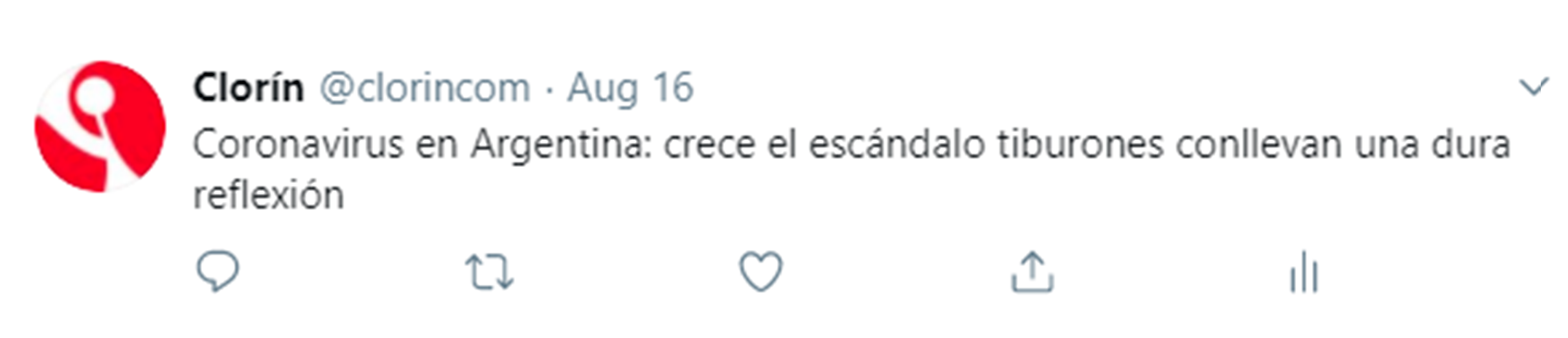Select the speech bubble comment icon
The height and width of the screenshot is (338, 1568).
point(218,271)
